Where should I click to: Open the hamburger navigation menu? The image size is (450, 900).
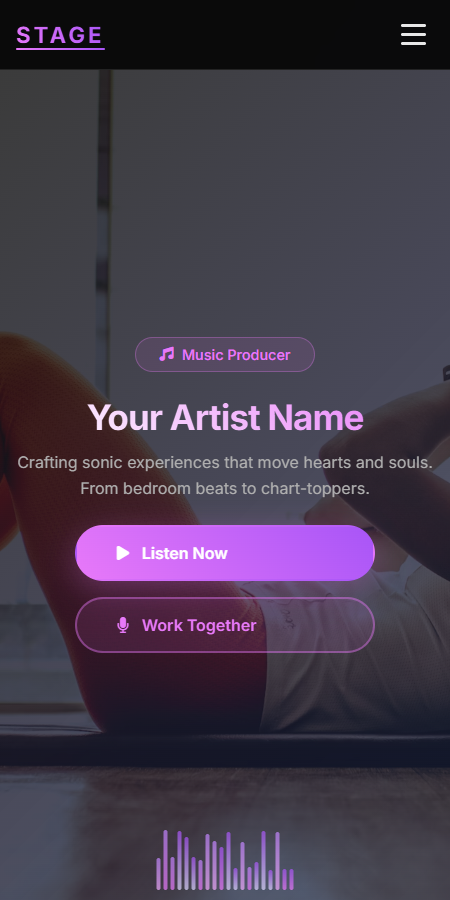tap(413, 34)
